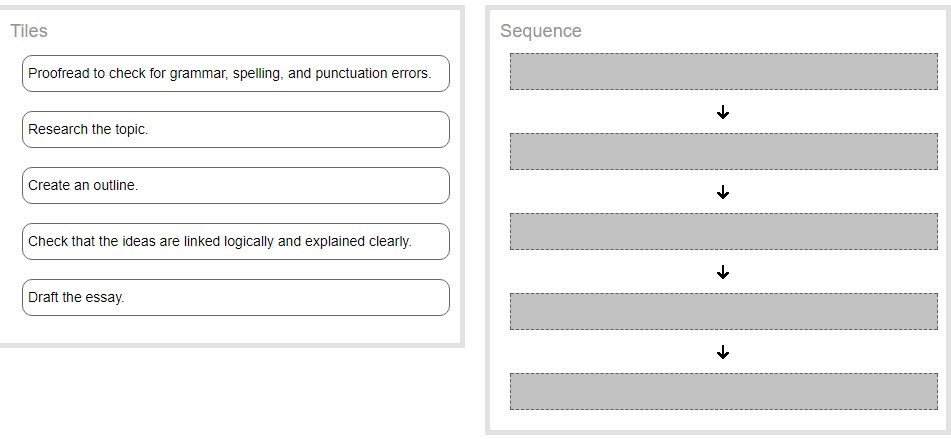Click the 'Draft the essay.' tile
This screenshot has width=951, height=439.
pyautogui.click(x=235, y=297)
